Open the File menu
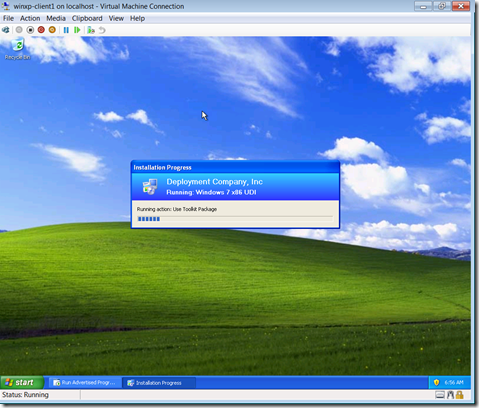This screenshot has width=479, height=408. coord(8,18)
